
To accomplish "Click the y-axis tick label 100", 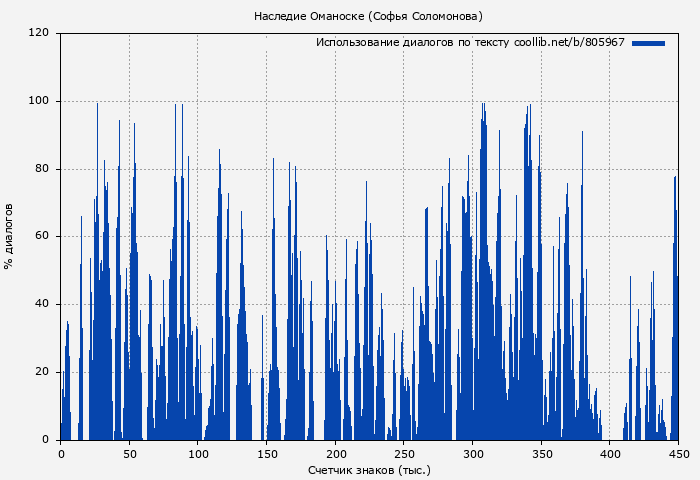I will 39,101.
